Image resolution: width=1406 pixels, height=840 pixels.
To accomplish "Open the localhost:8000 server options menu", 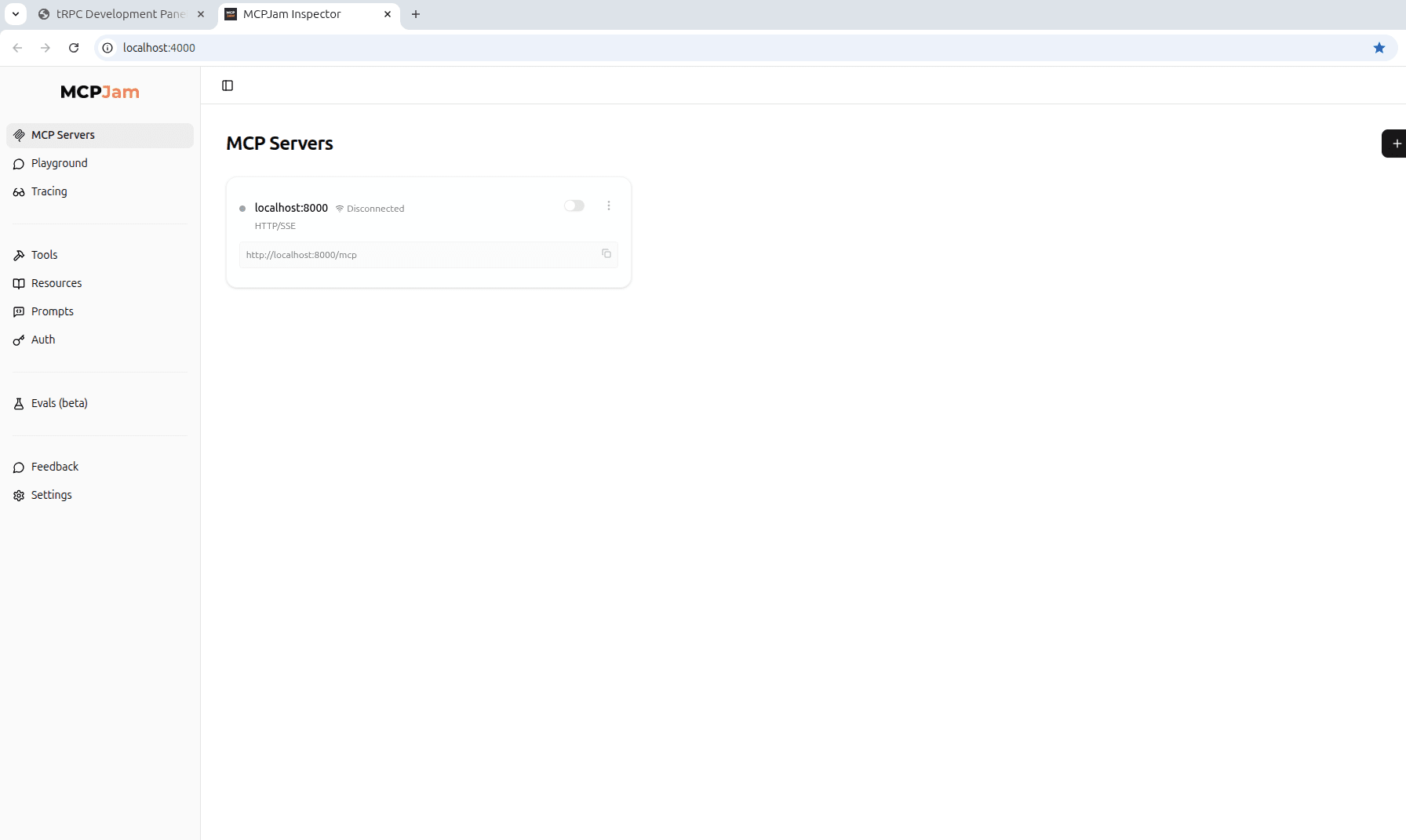I will (609, 205).
